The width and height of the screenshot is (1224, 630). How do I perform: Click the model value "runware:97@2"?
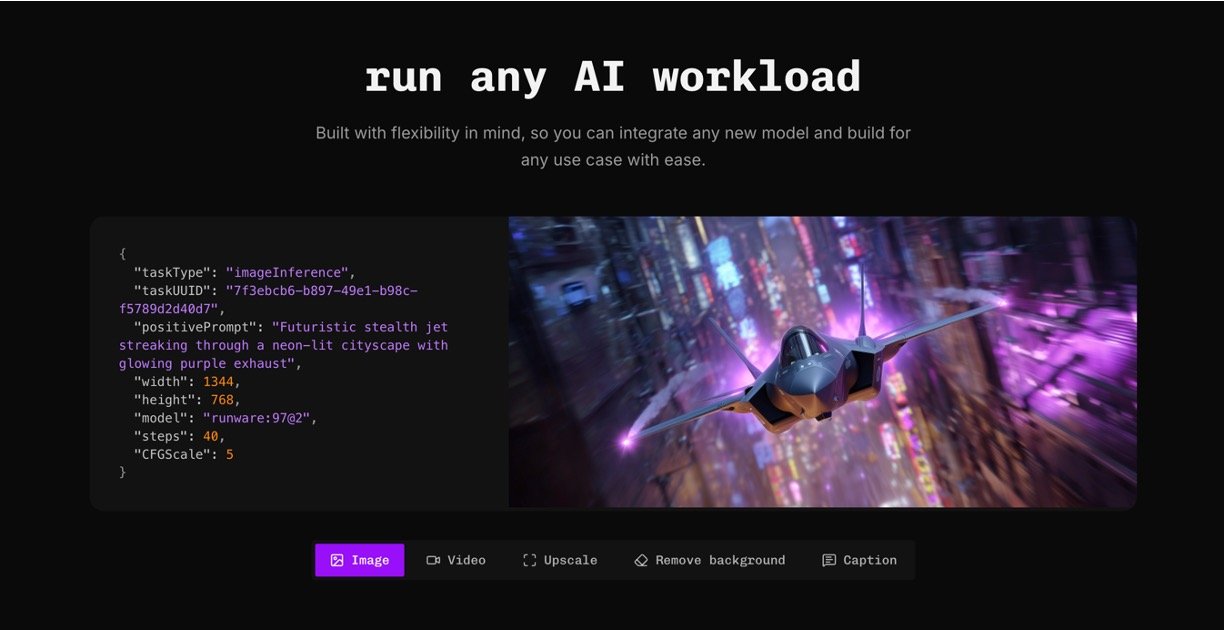coord(259,418)
